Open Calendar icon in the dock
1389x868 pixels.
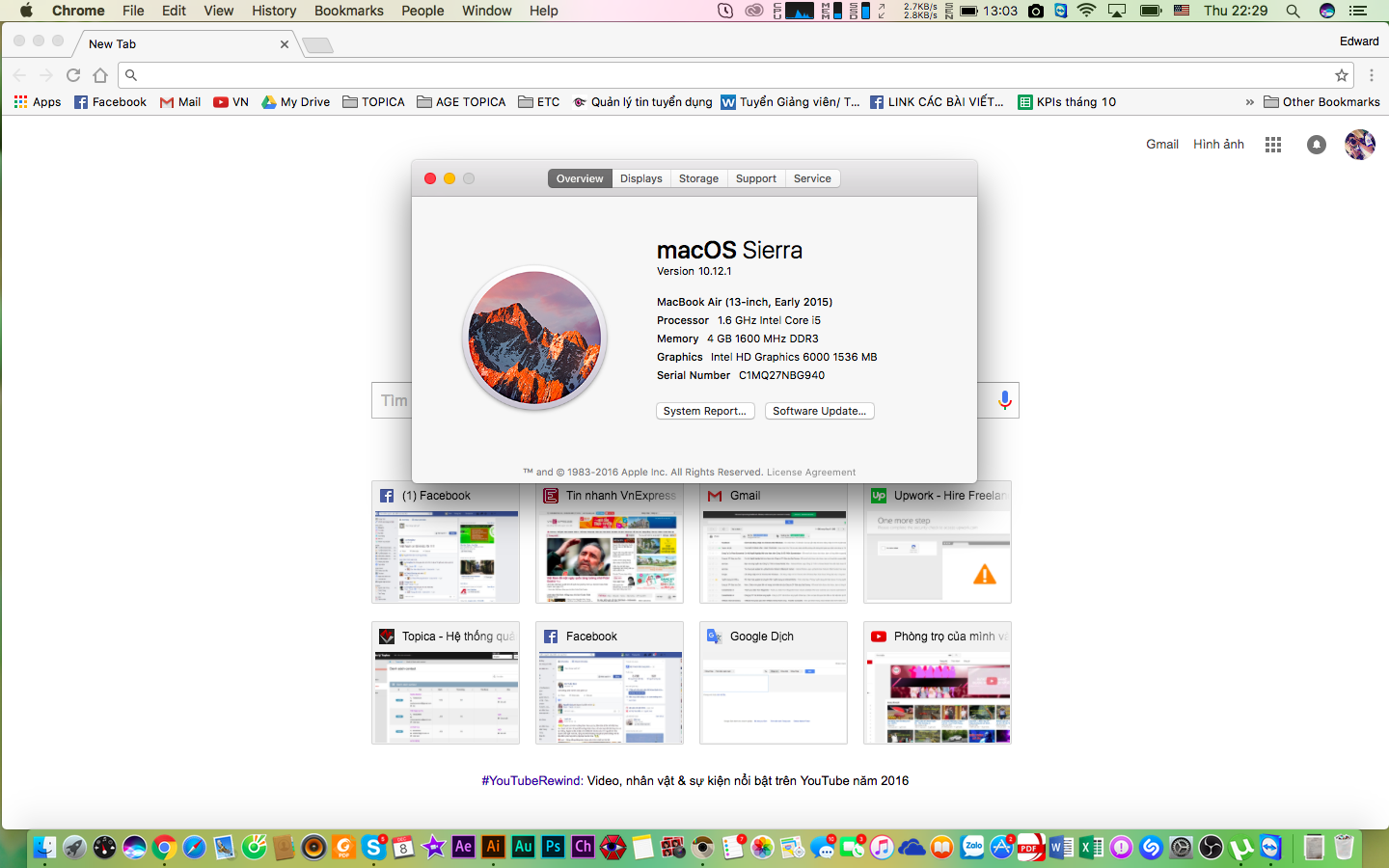click(403, 848)
